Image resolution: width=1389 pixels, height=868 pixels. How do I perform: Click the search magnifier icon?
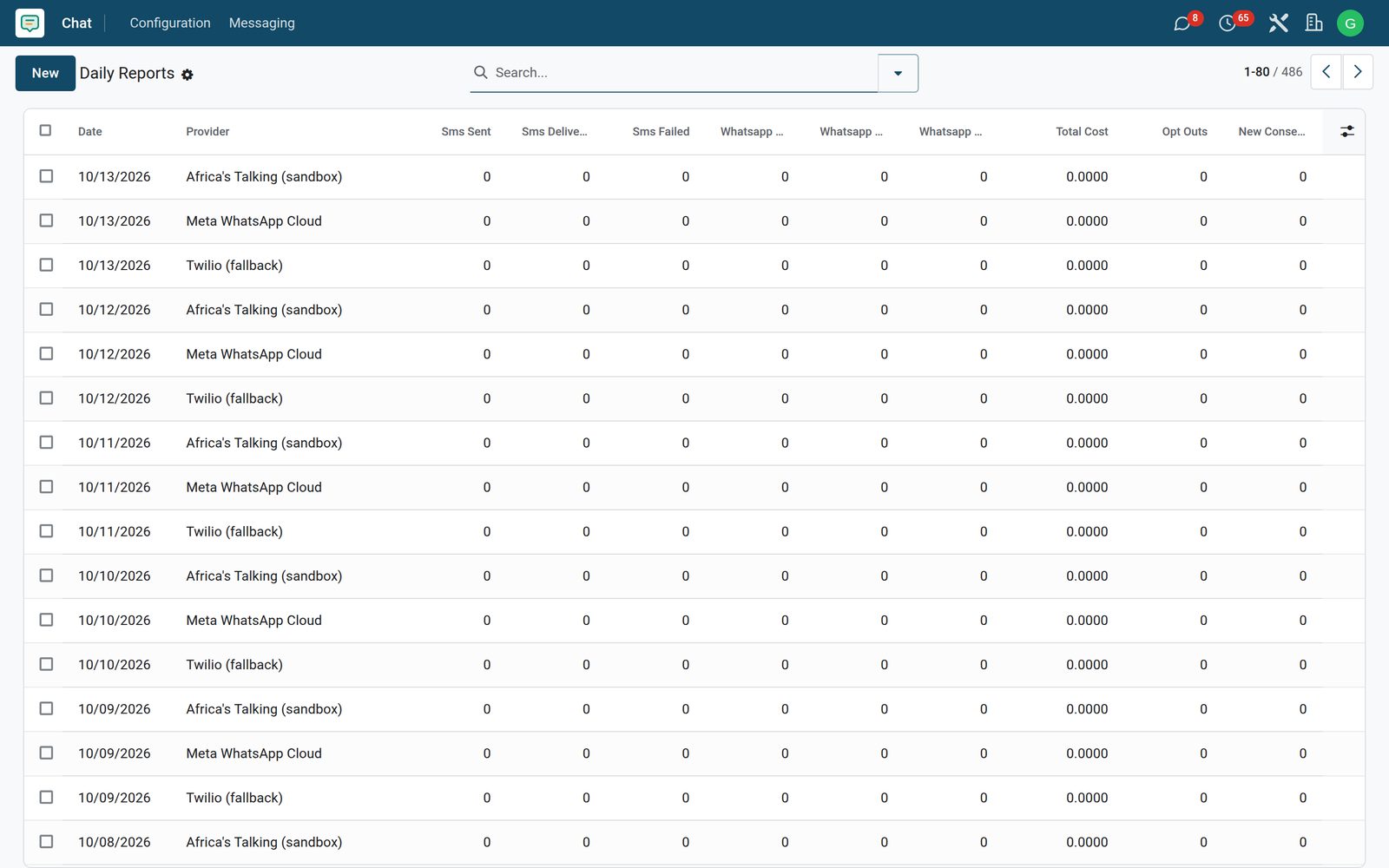tap(480, 72)
